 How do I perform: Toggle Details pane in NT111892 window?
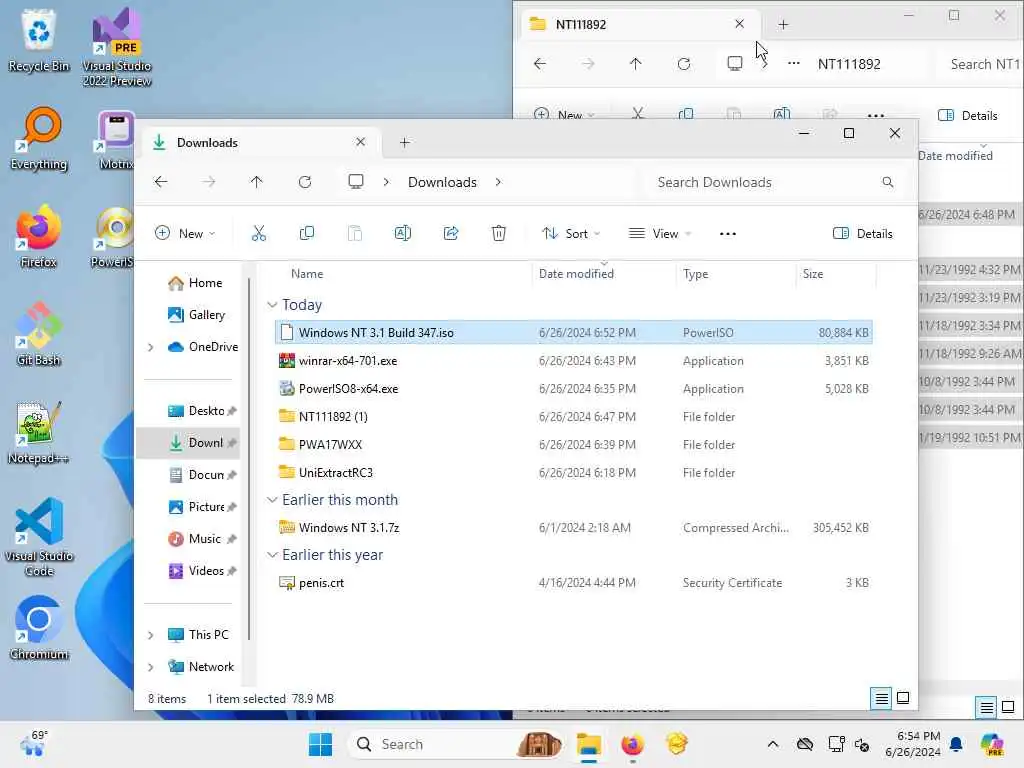click(968, 116)
